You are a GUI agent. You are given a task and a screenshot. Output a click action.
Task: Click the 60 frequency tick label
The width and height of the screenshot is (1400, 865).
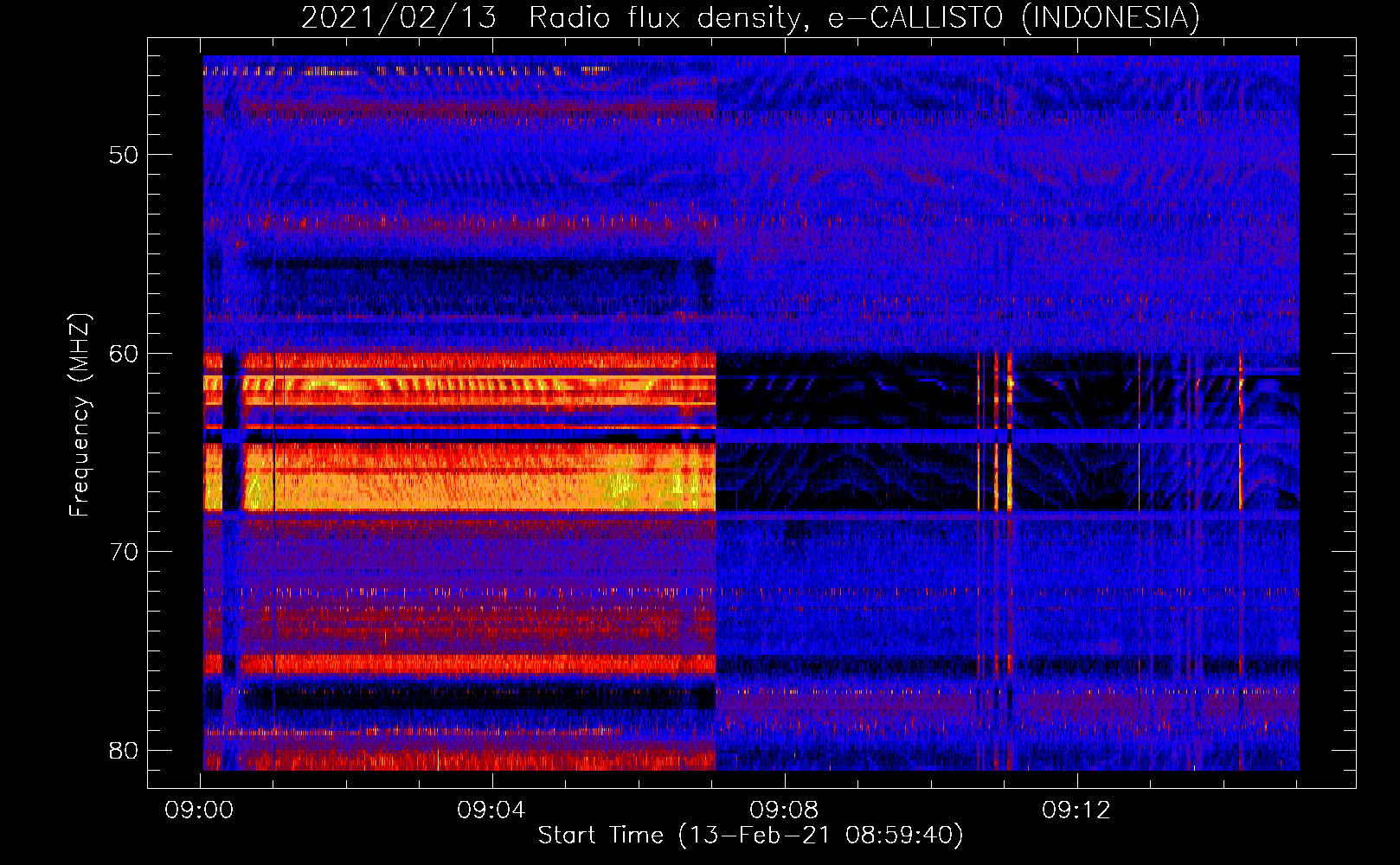[125, 353]
